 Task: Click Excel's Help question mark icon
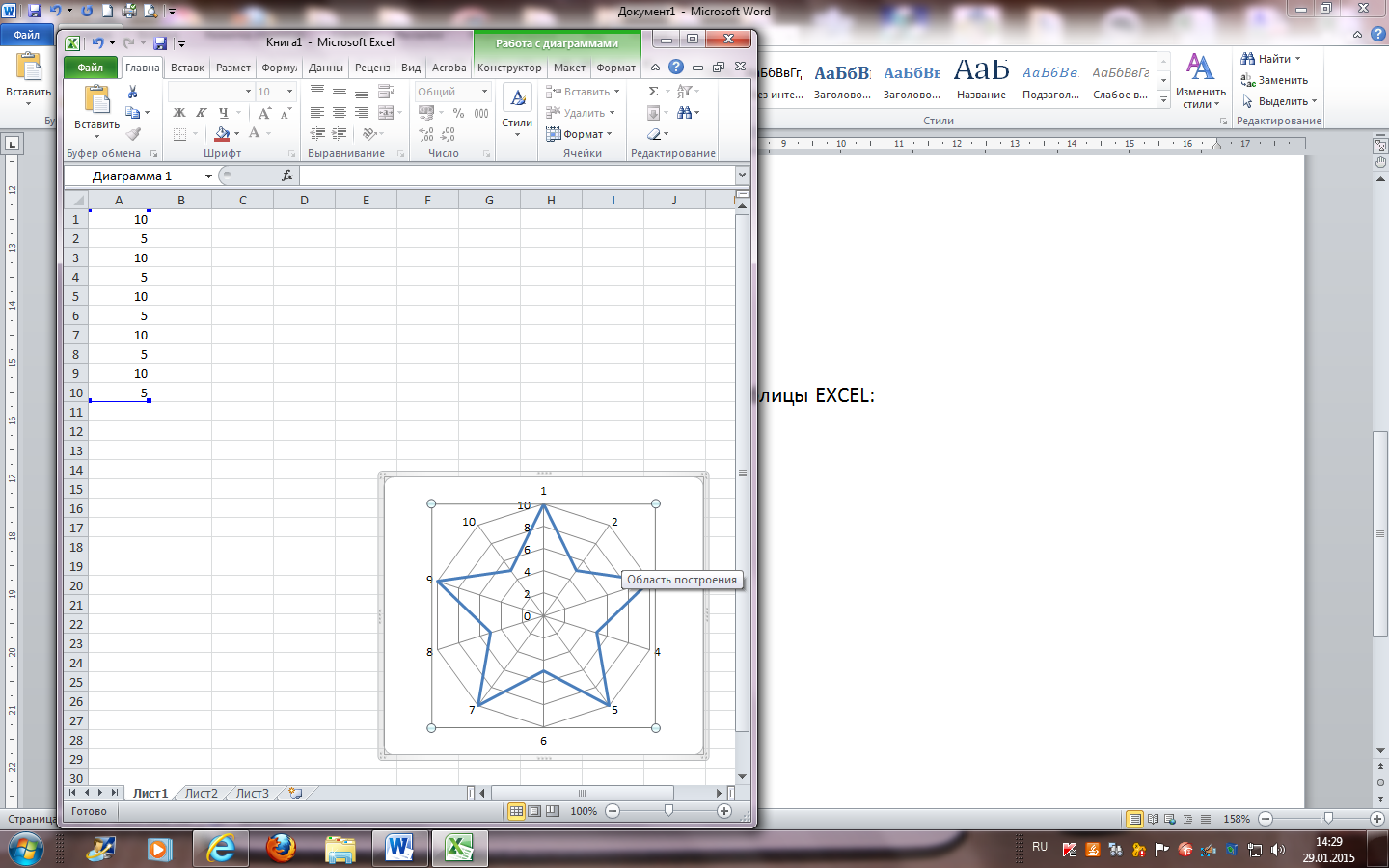coord(676,67)
